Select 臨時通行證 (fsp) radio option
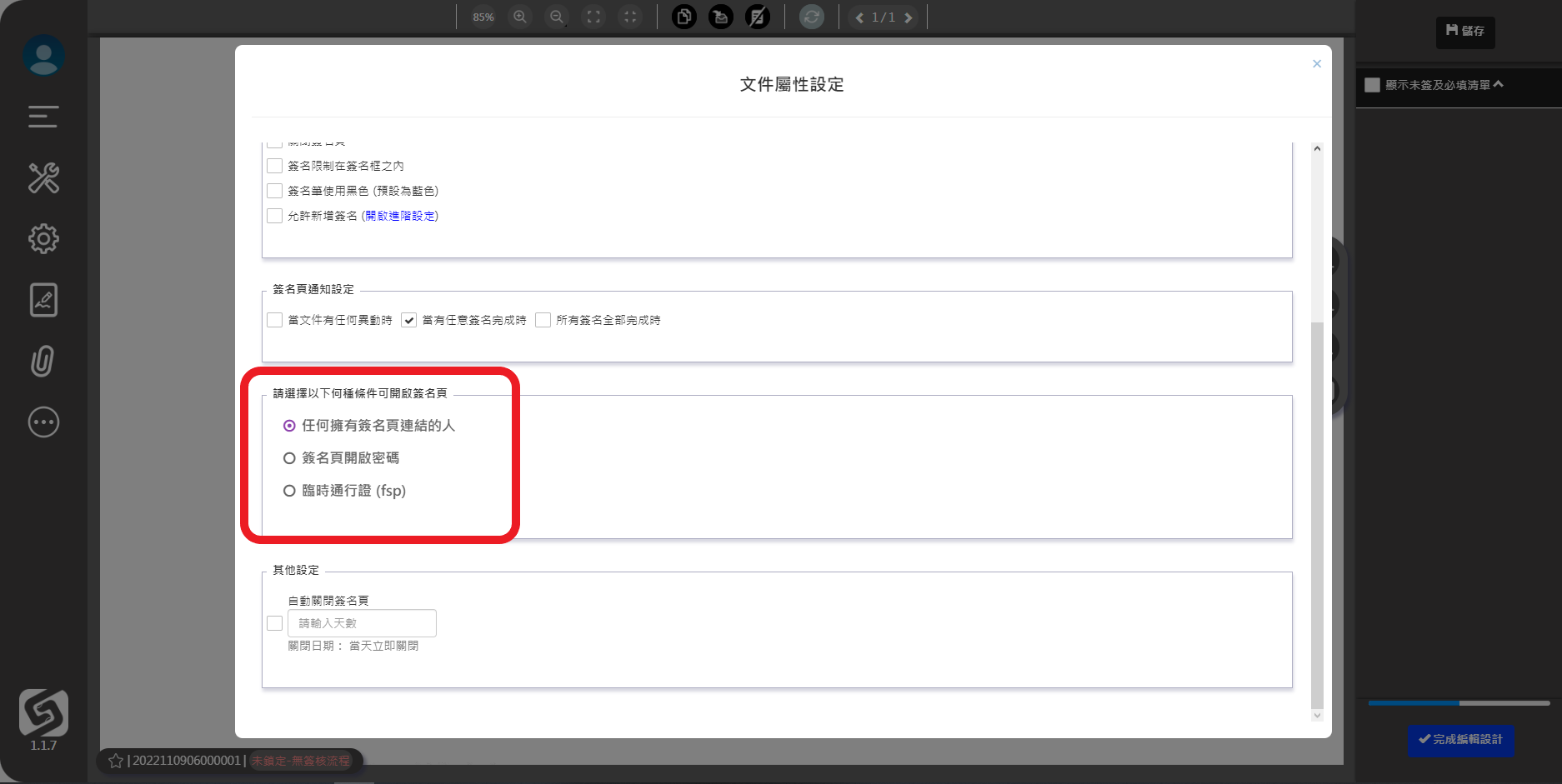 pos(289,491)
